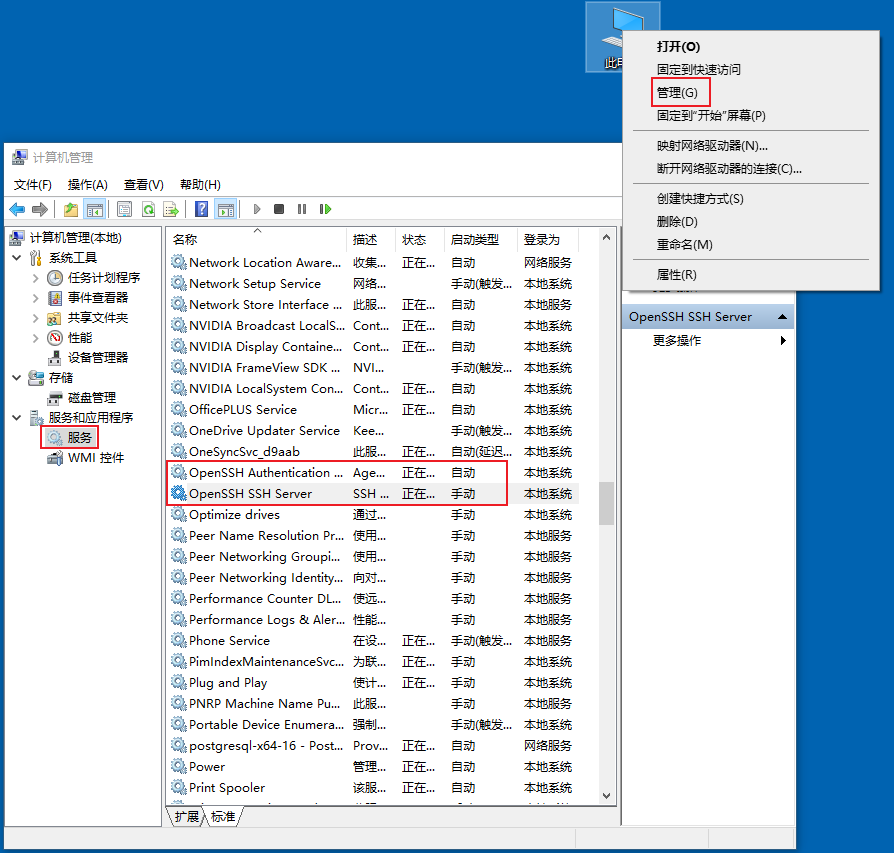Sort by 启动类型 column header
The height and width of the screenshot is (853, 894).
480,239
